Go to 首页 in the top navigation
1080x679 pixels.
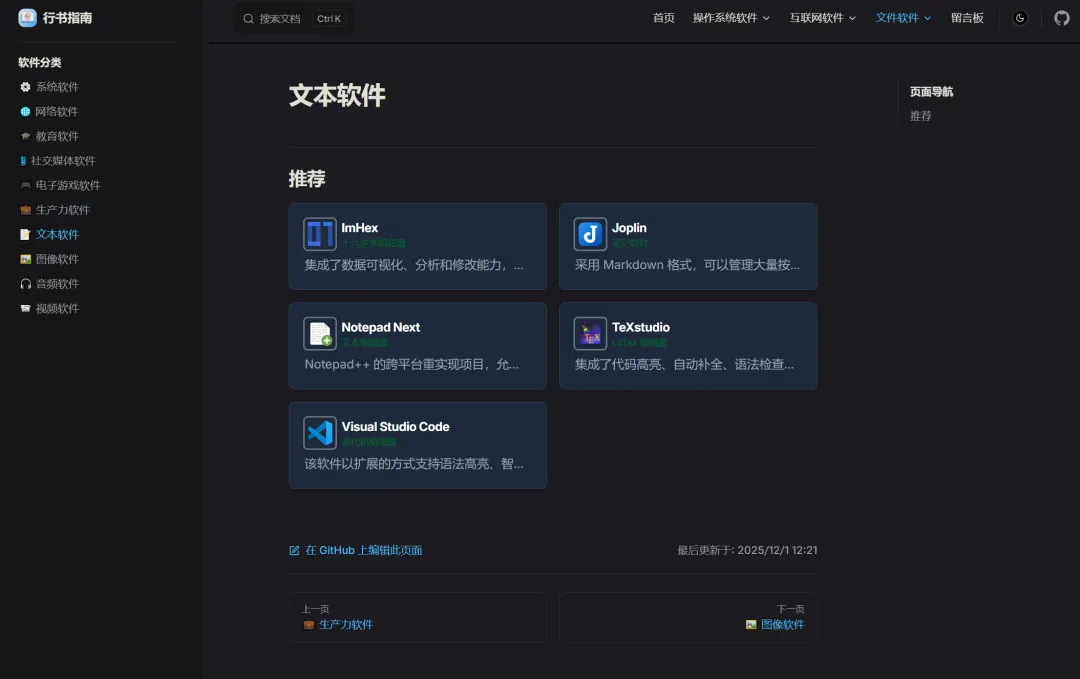(663, 18)
